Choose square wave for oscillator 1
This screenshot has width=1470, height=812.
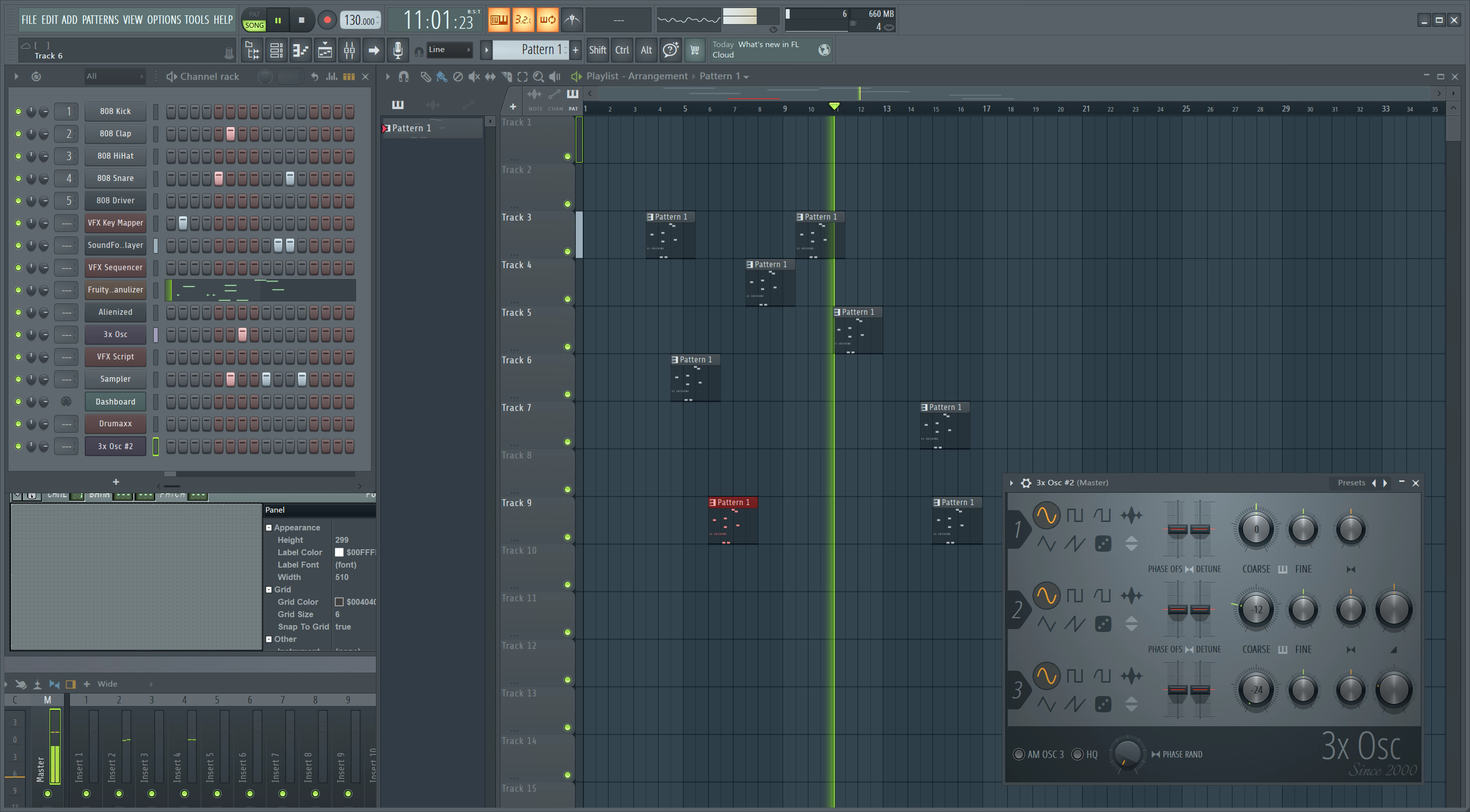click(1075, 516)
